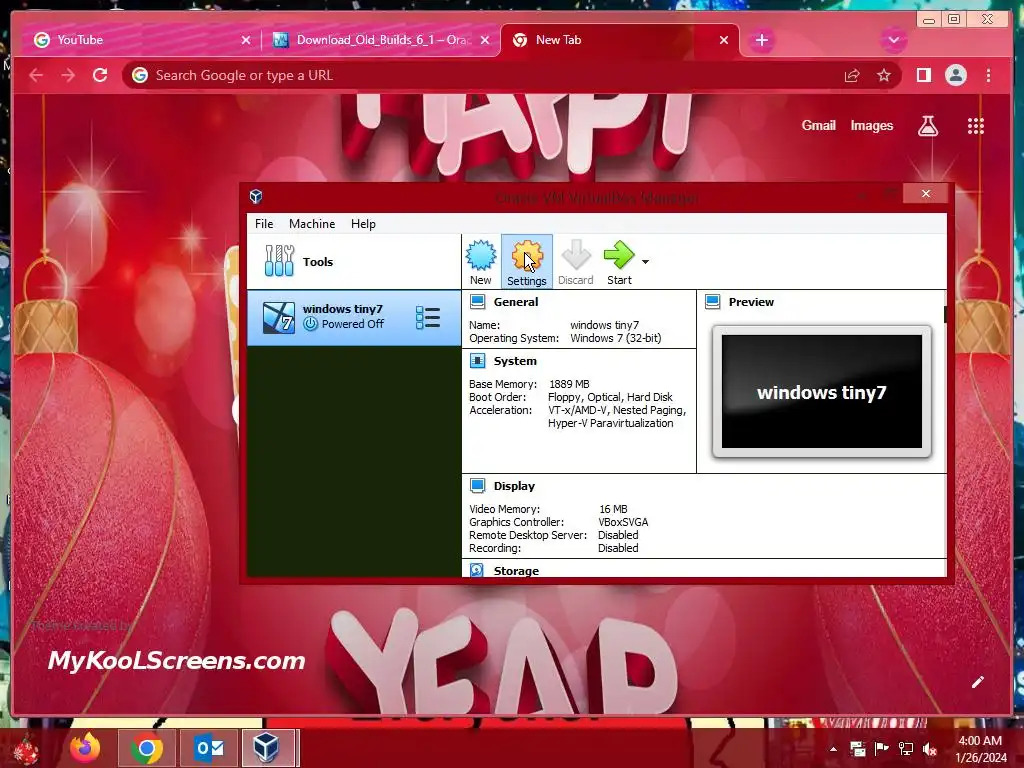Bookmark this tab with the star icon
This screenshot has width=1024, height=768.
tap(884, 76)
